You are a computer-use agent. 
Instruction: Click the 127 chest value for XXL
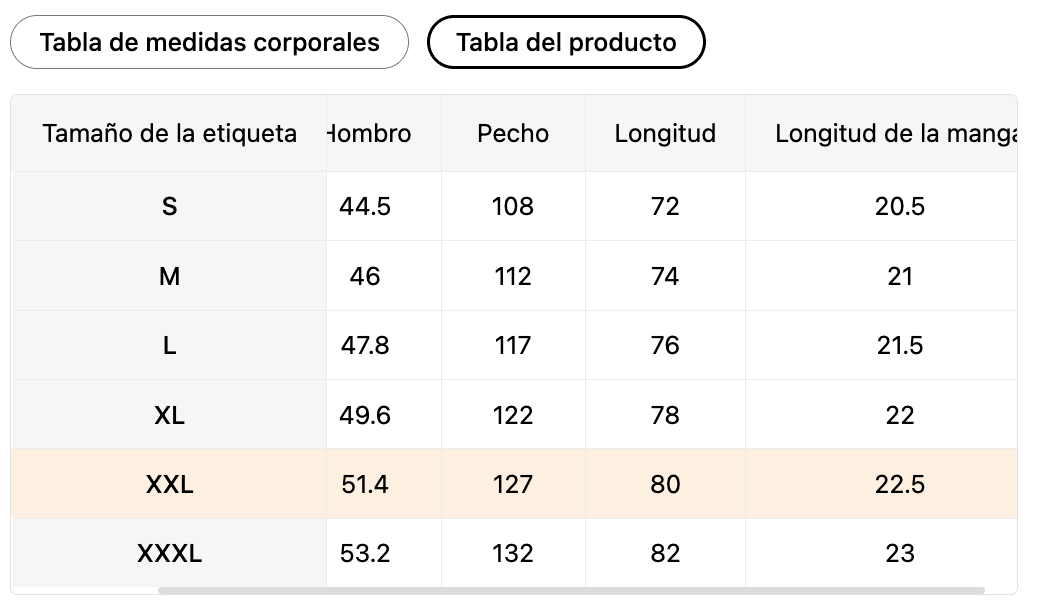point(513,485)
